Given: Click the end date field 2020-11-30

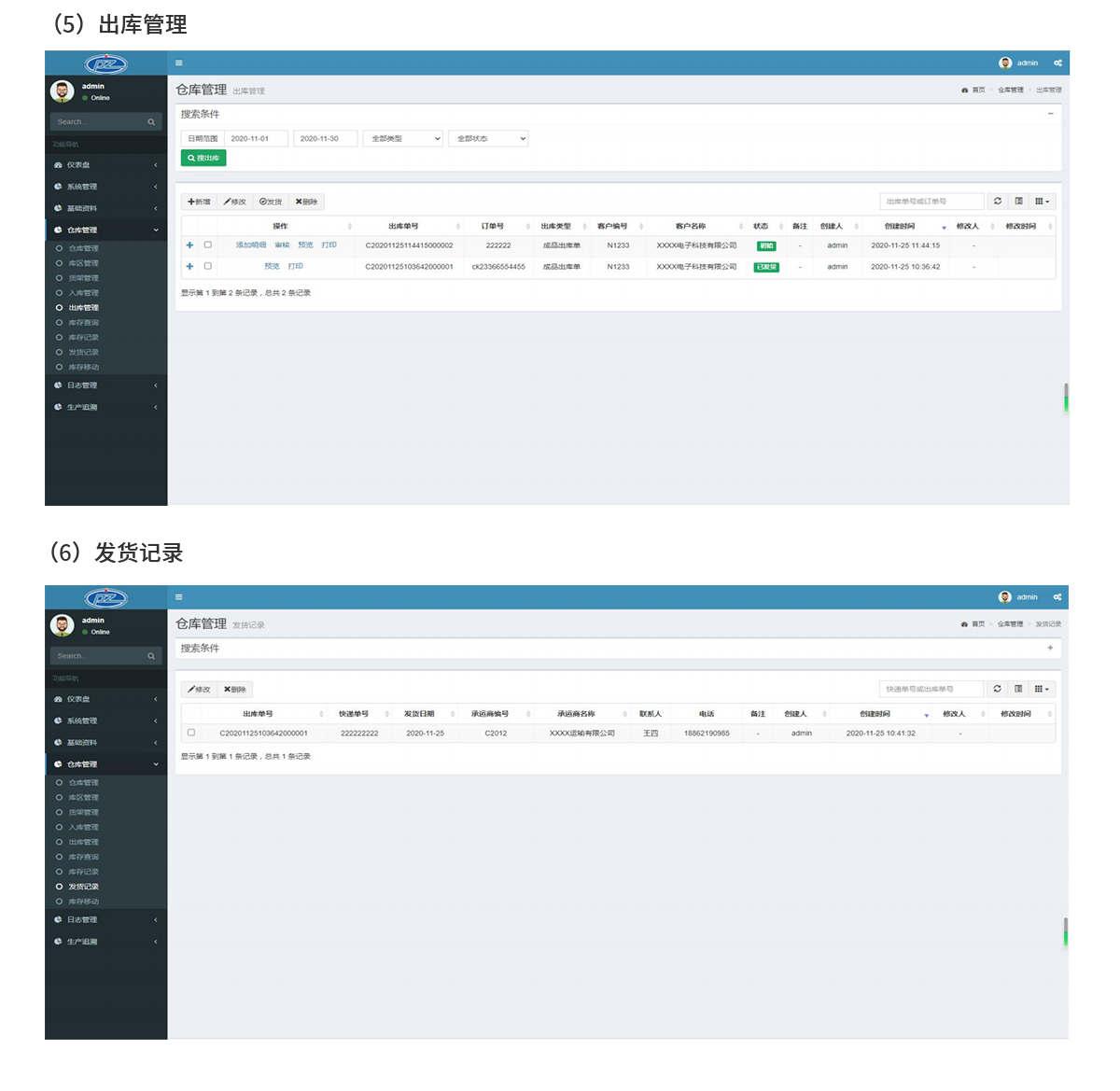Looking at the screenshot, I should coord(325,139).
